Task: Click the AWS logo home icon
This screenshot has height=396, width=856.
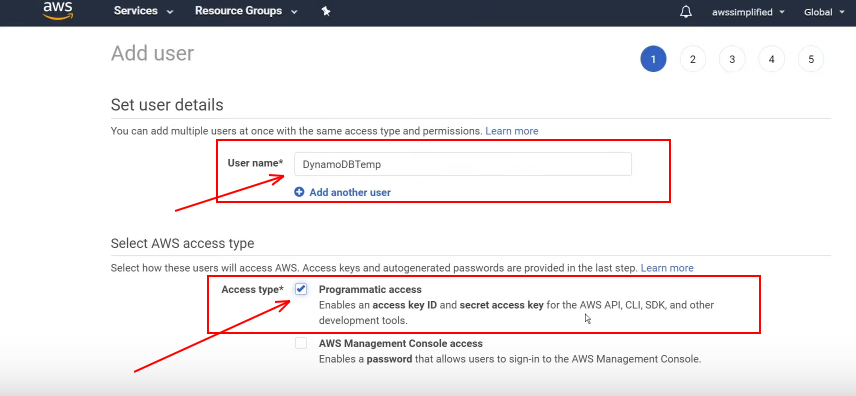Action: [x=58, y=10]
